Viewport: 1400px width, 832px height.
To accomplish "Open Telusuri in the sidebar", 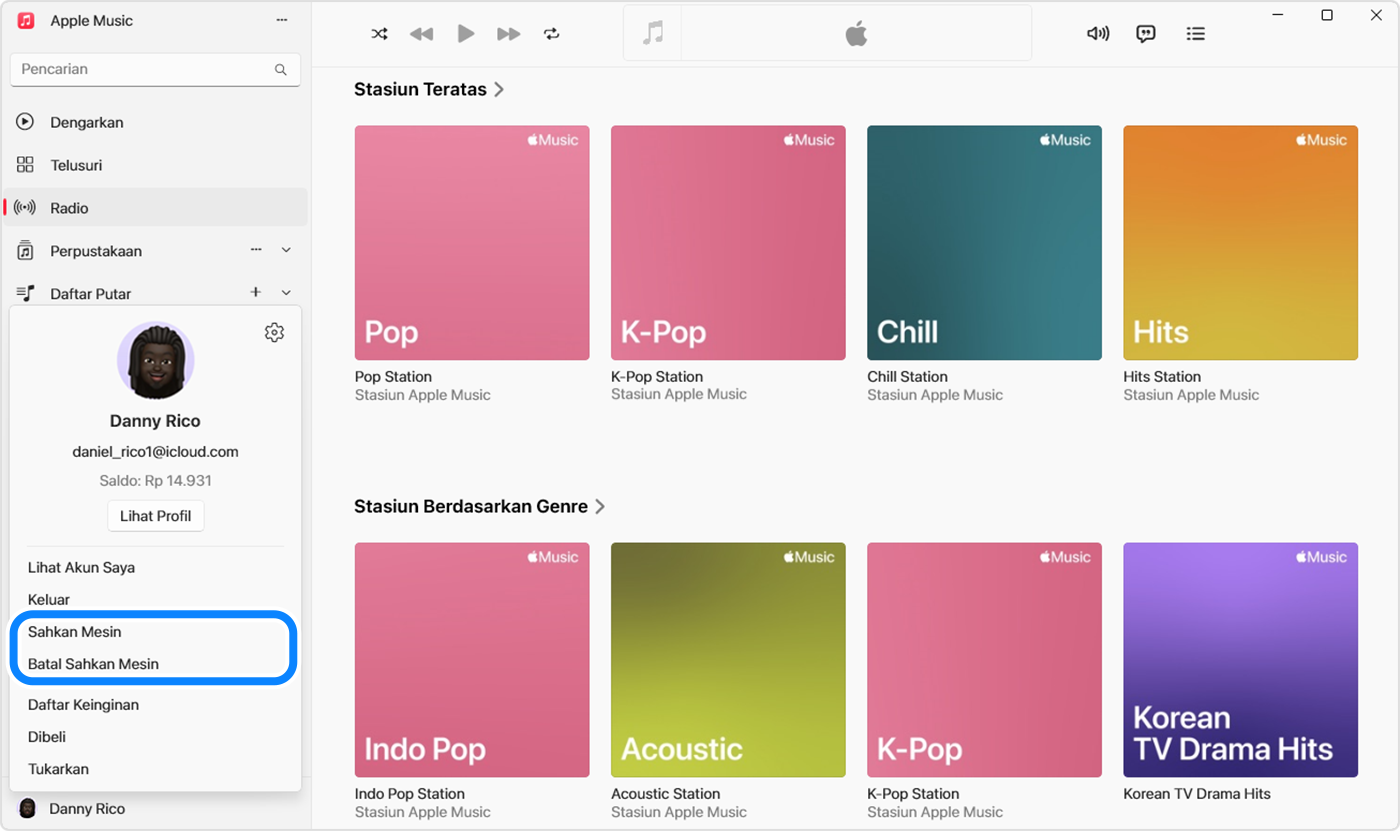I will point(155,165).
